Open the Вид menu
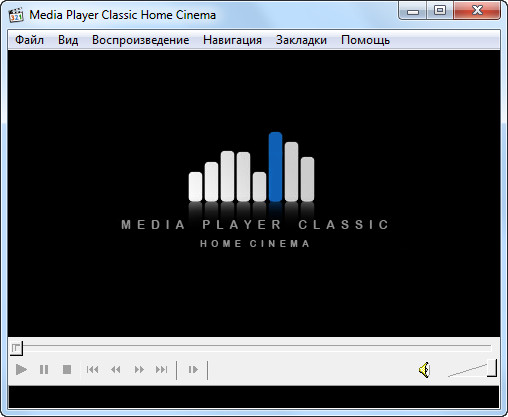 pos(68,40)
